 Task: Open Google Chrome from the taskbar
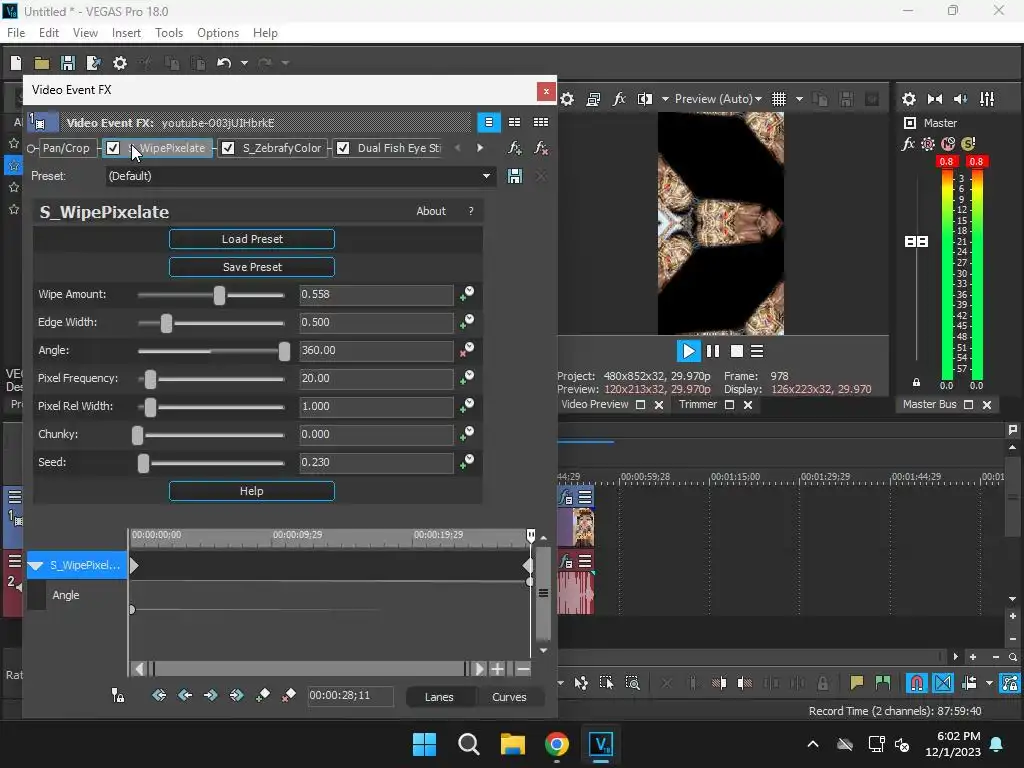(x=556, y=744)
